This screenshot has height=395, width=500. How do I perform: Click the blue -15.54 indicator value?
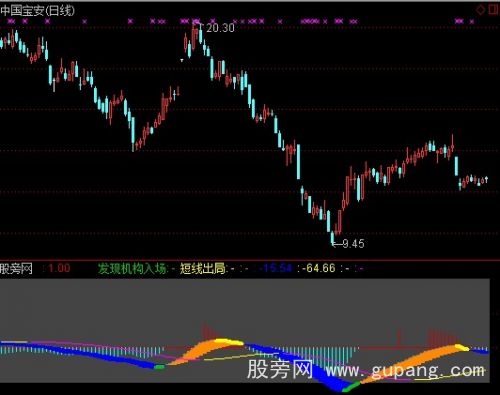point(276,268)
